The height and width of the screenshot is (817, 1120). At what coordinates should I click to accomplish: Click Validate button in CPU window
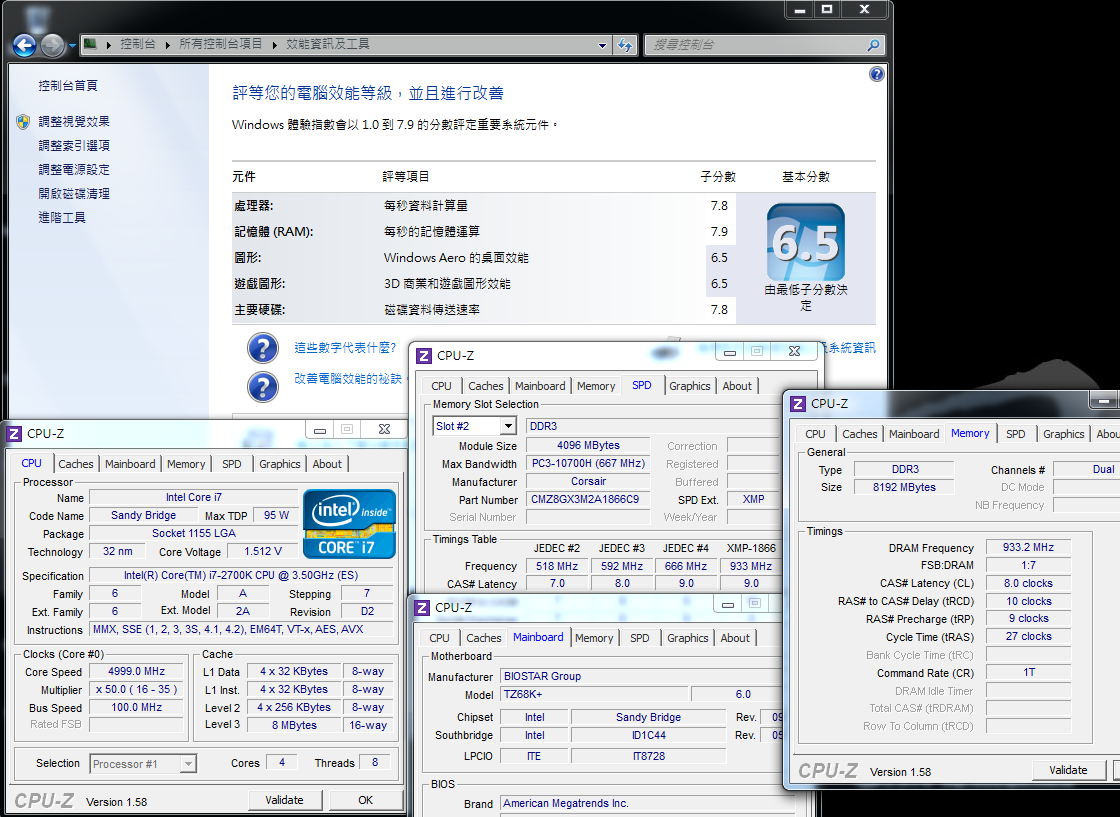[284, 801]
